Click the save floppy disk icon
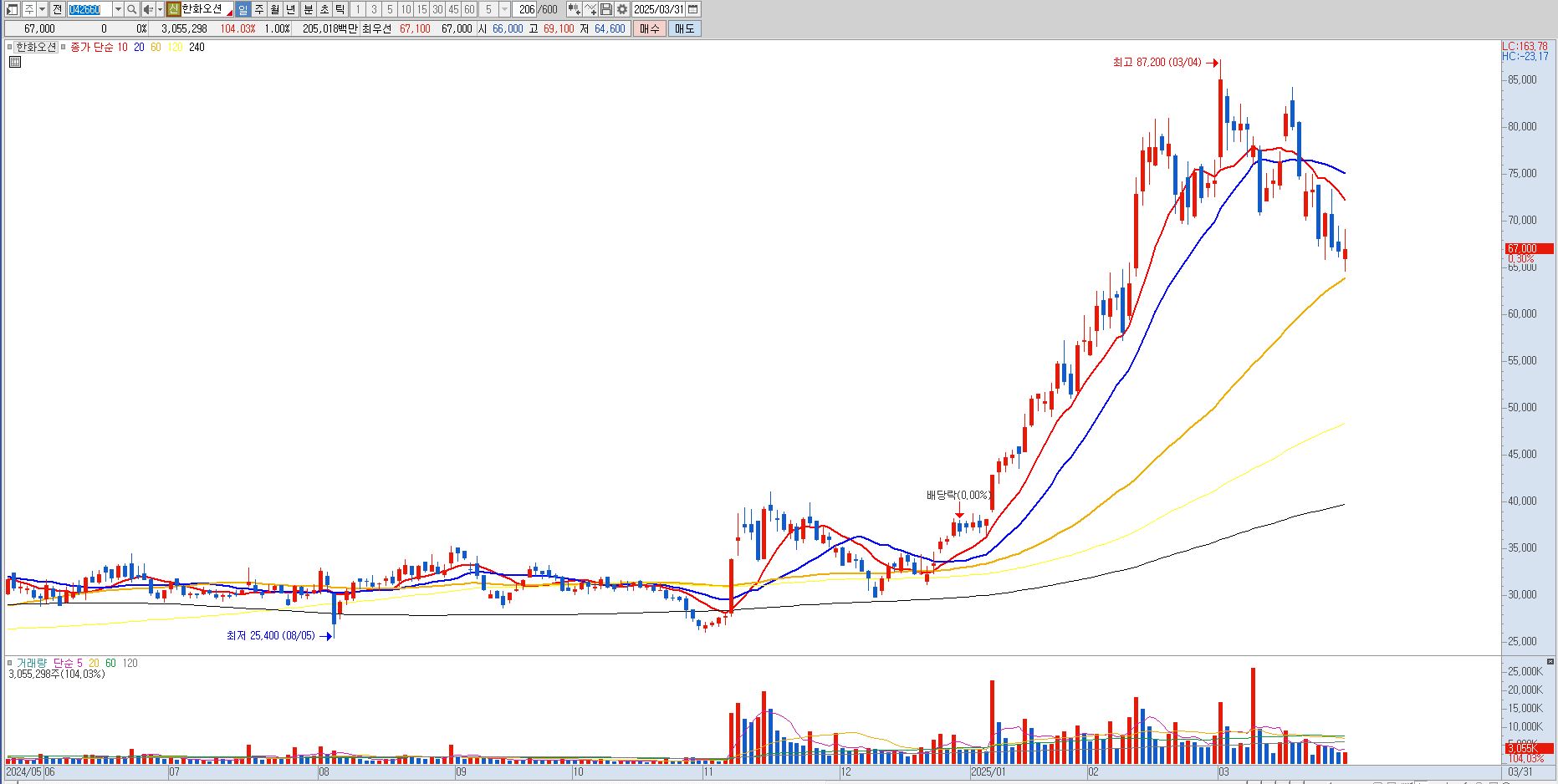Screen dimensions: 1558x784 606,9
